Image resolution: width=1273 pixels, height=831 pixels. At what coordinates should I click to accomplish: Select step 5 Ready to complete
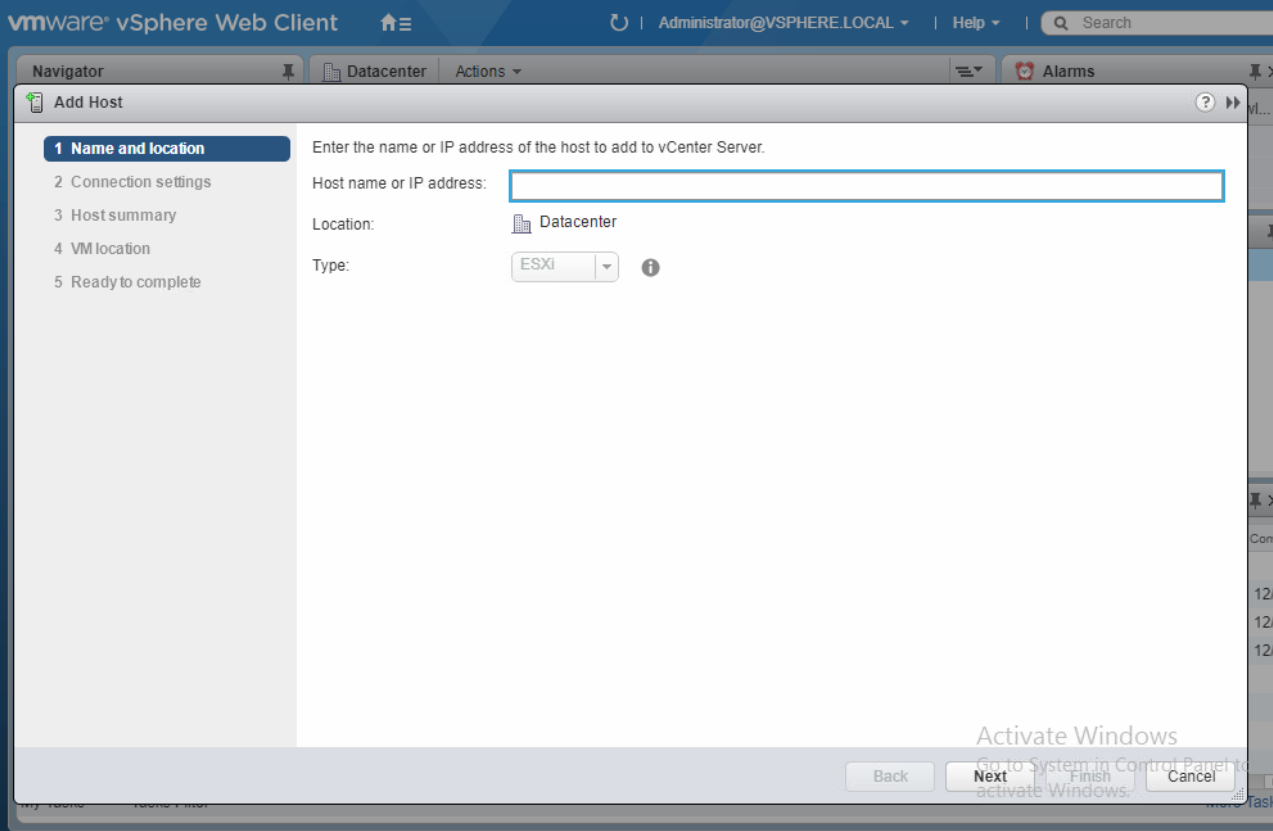point(128,282)
